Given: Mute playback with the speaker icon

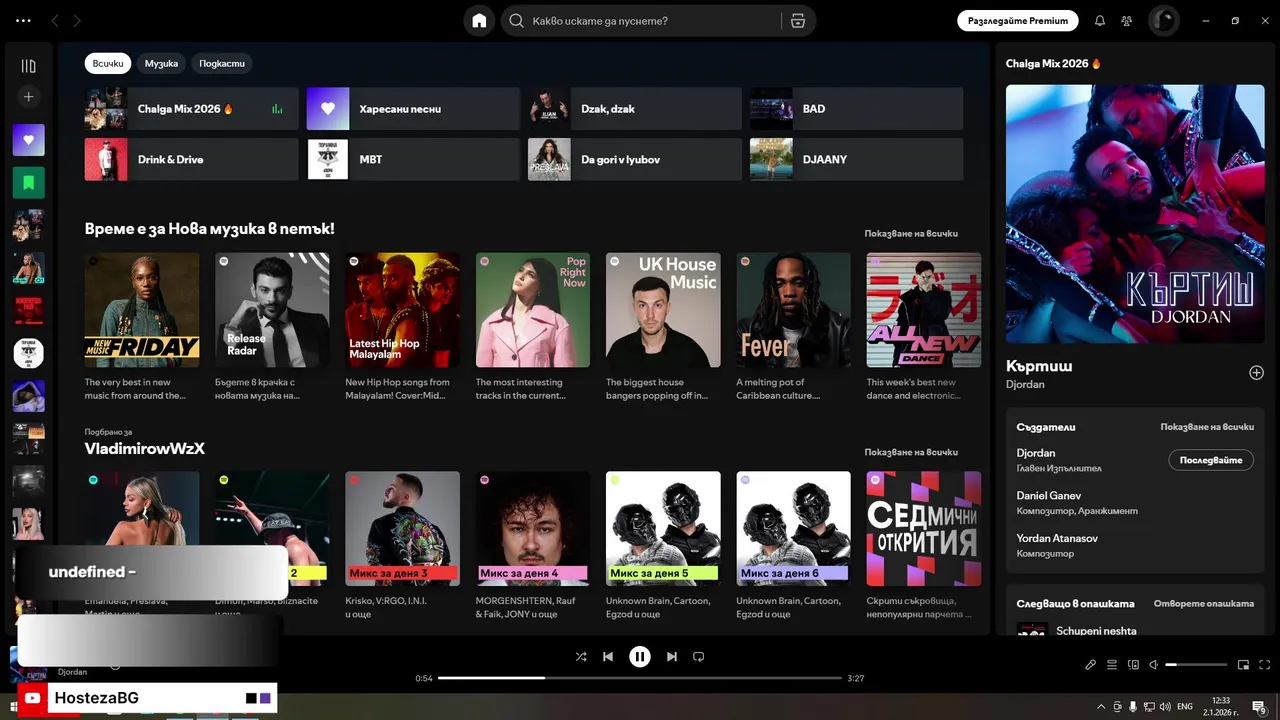Looking at the screenshot, I should (1153, 665).
